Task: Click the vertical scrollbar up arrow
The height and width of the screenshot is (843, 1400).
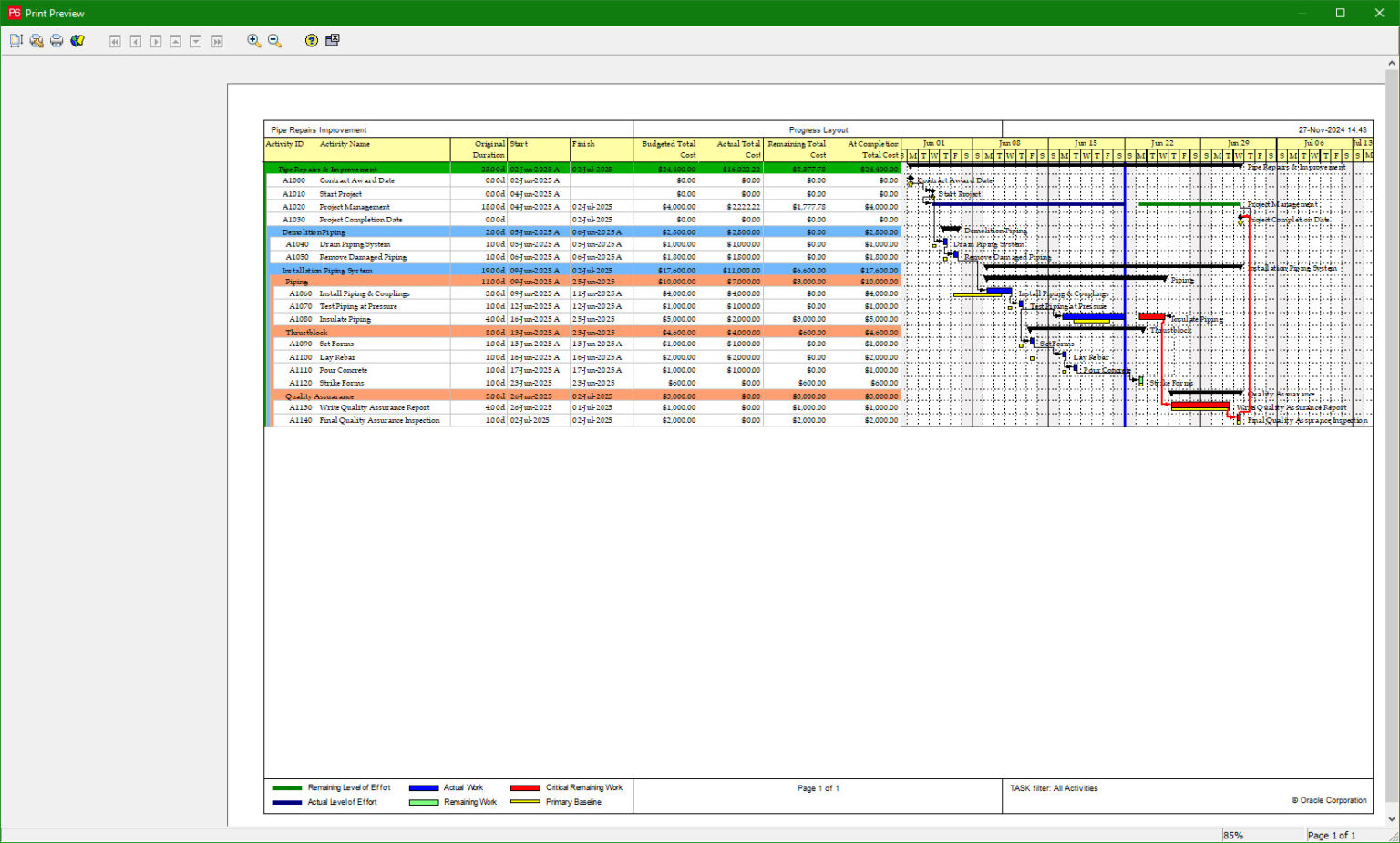Action: pyautogui.click(x=1392, y=64)
